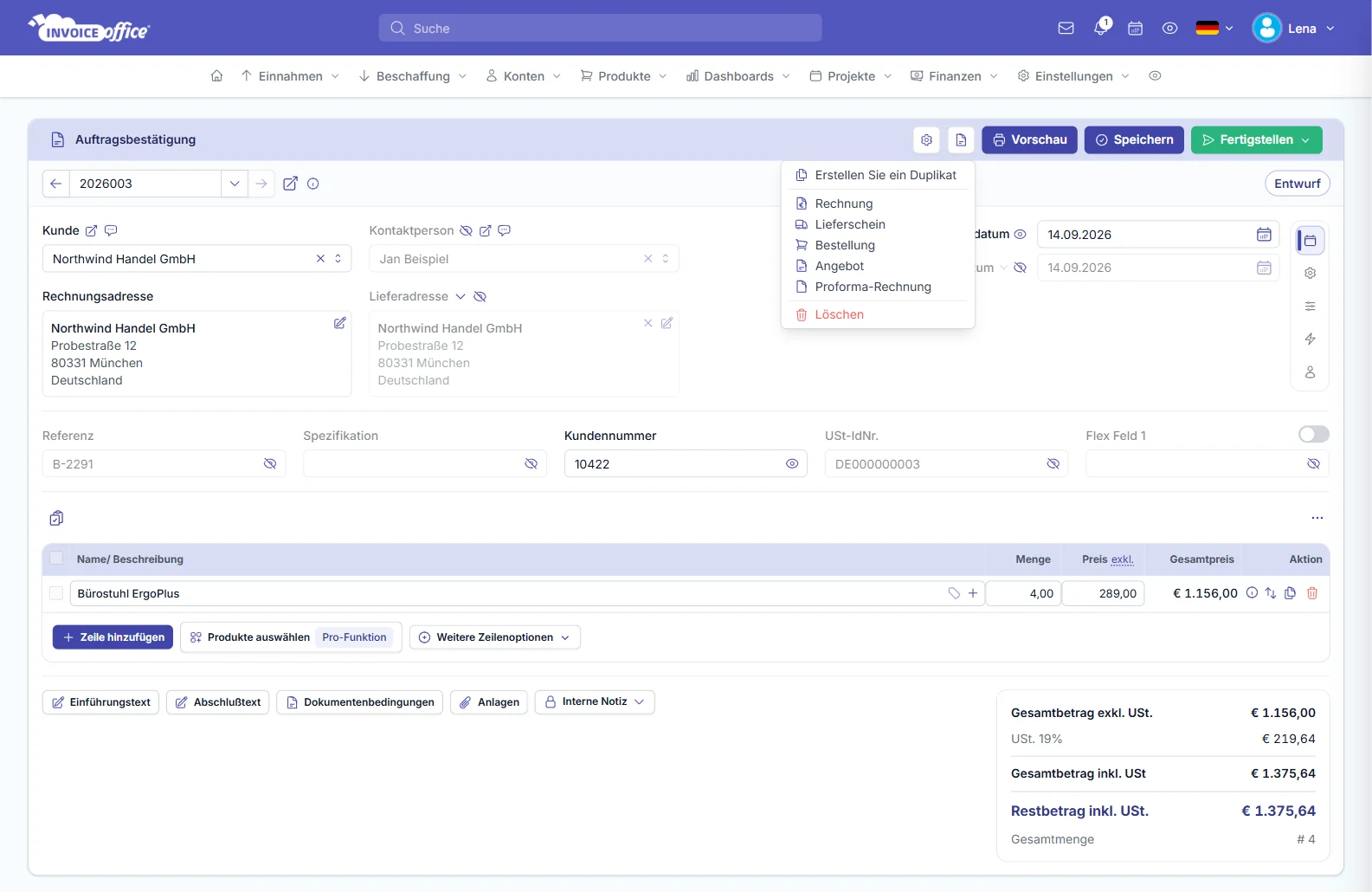Open Einführungstext editor
The height and width of the screenshot is (892, 1372).
point(100,702)
